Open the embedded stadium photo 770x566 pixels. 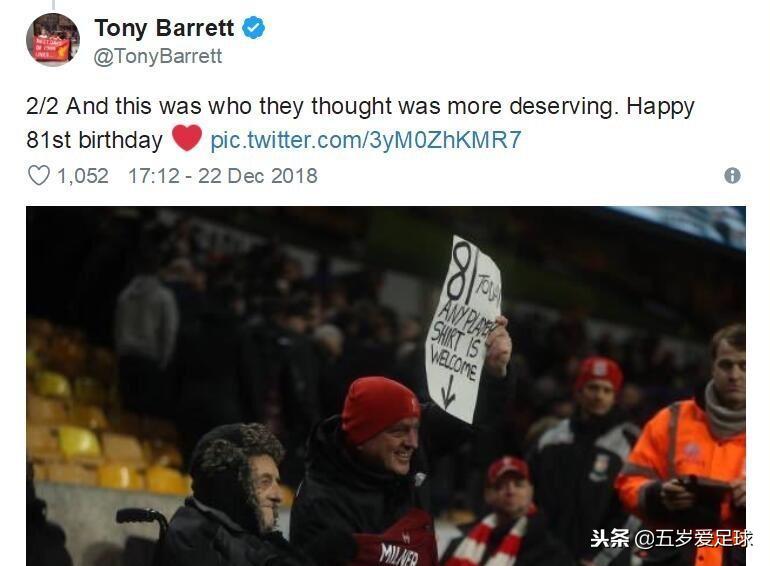[385, 386]
